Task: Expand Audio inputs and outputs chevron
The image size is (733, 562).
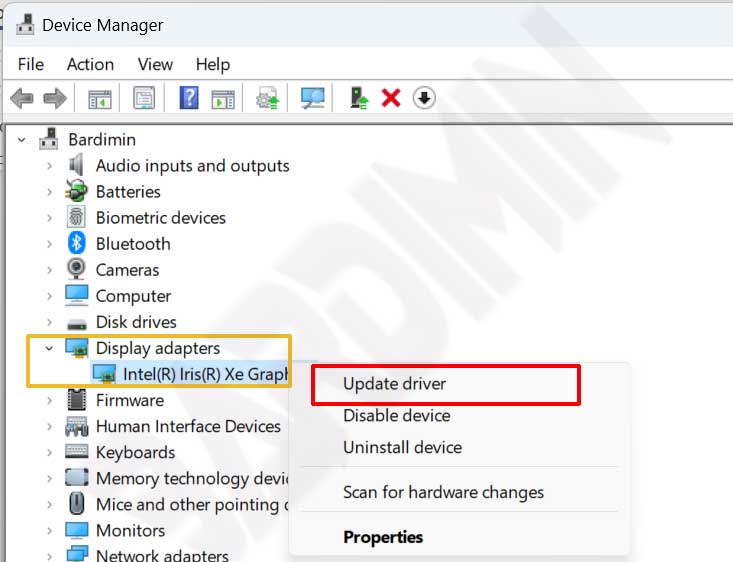Action: pos(49,166)
